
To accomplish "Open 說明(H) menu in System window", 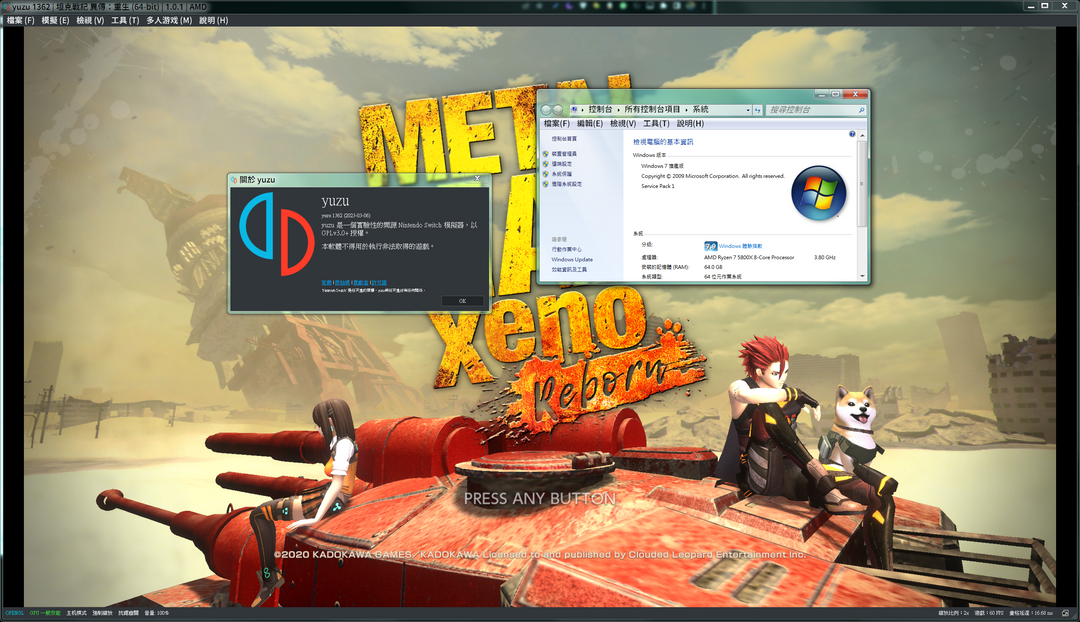I will pos(689,124).
